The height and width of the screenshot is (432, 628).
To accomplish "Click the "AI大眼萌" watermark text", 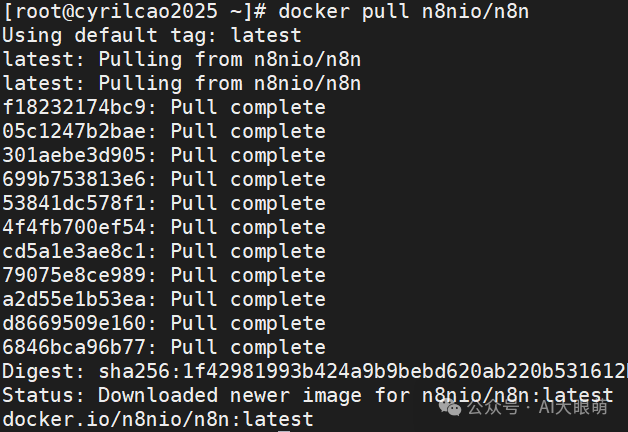I will [x=578, y=408].
